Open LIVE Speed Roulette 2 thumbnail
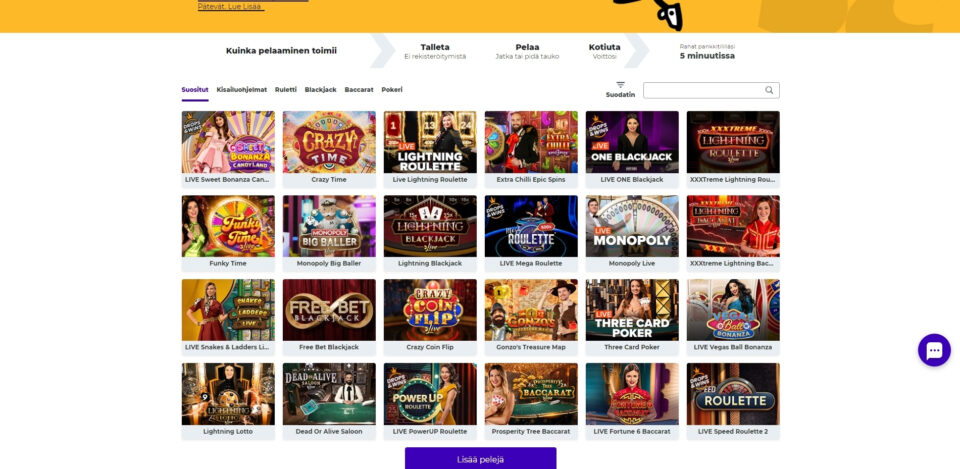This screenshot has height=469, width=960. (733, 394)
